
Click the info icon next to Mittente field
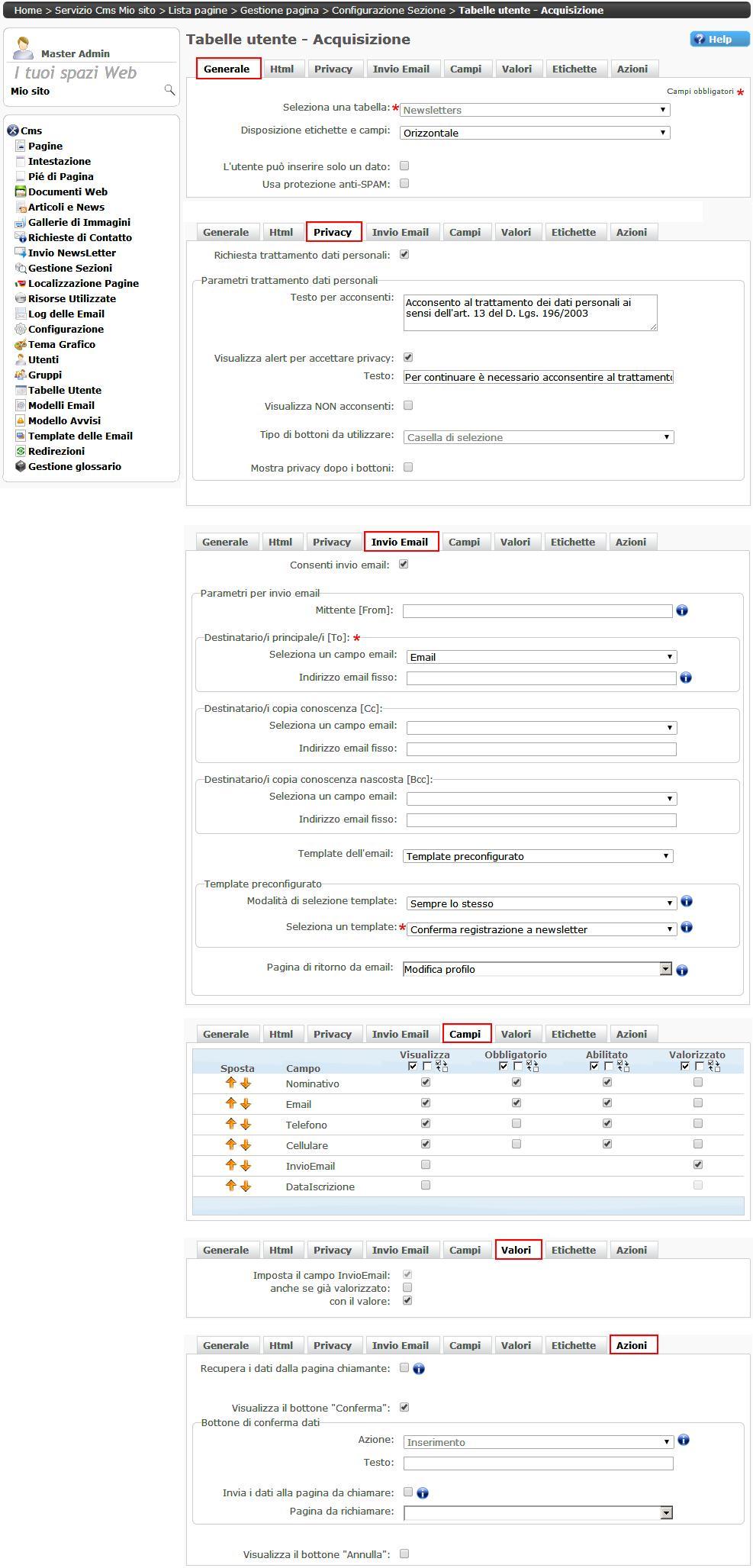coord(682,610)
